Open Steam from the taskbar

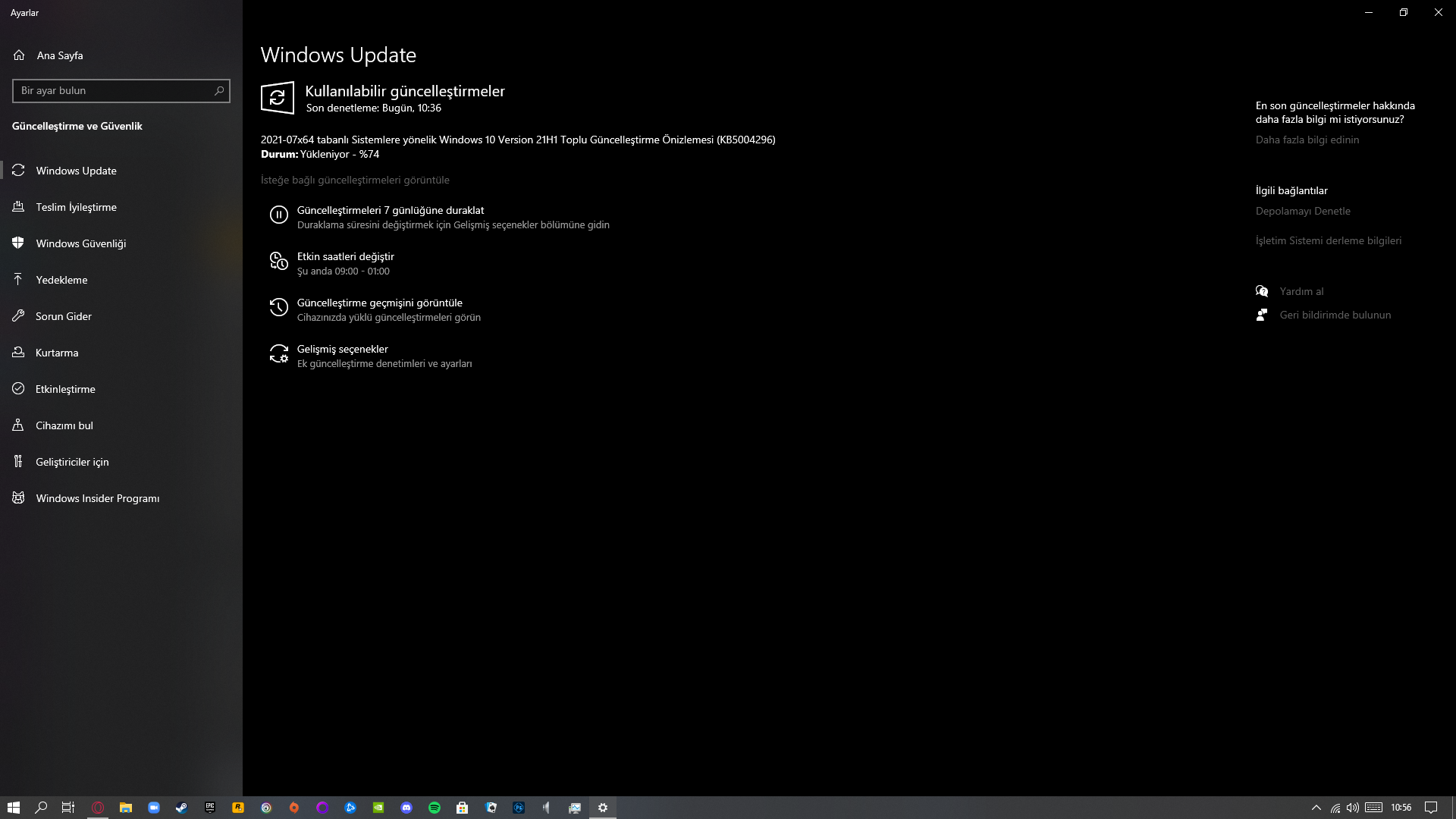point(182,808)
